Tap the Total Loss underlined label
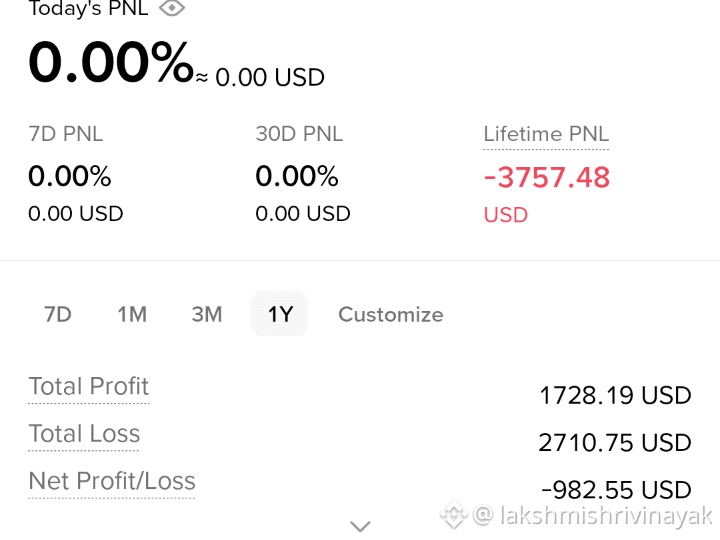 coord(84,434)
